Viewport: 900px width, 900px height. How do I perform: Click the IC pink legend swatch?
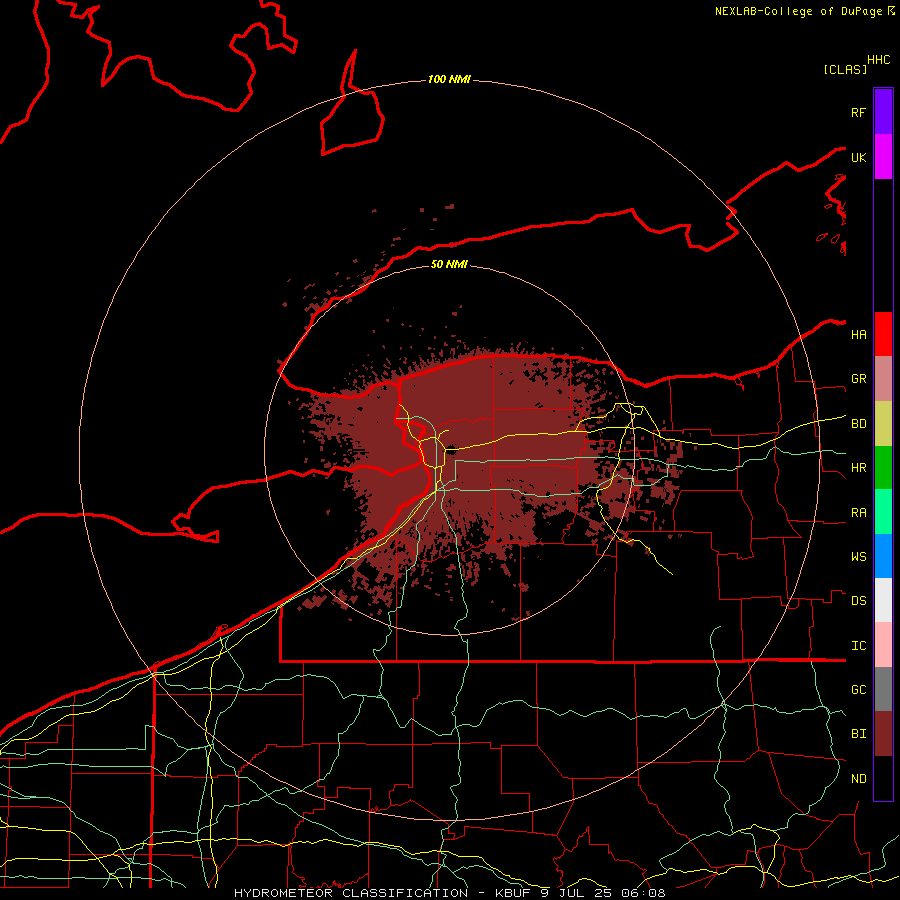click(883, 645)
